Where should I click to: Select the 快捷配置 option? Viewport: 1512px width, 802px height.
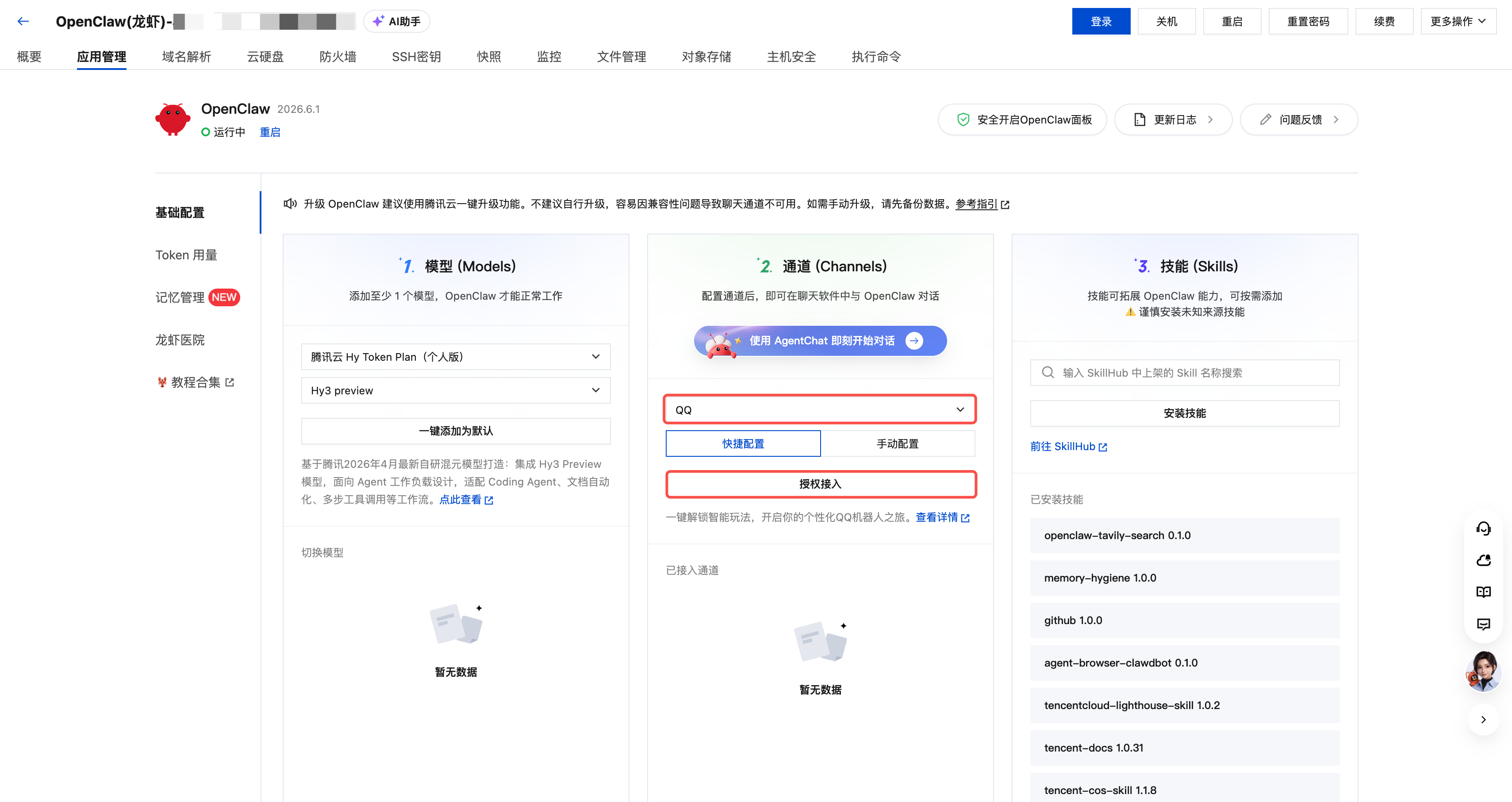(742, 444)
